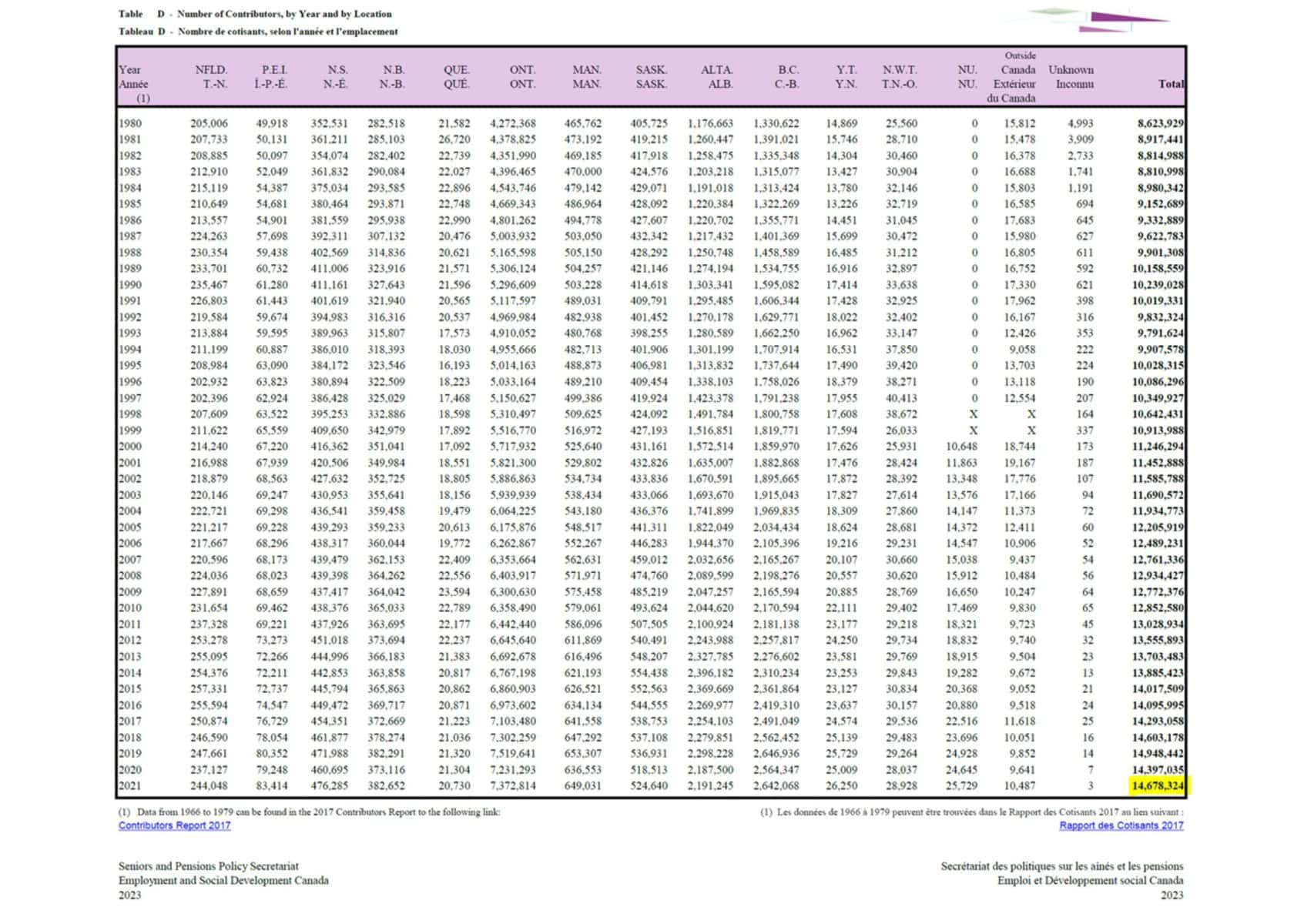Click the SASK. column header
Viewport: 1294px width, 924px height.
pyautogui.click(x=652, y=77)
